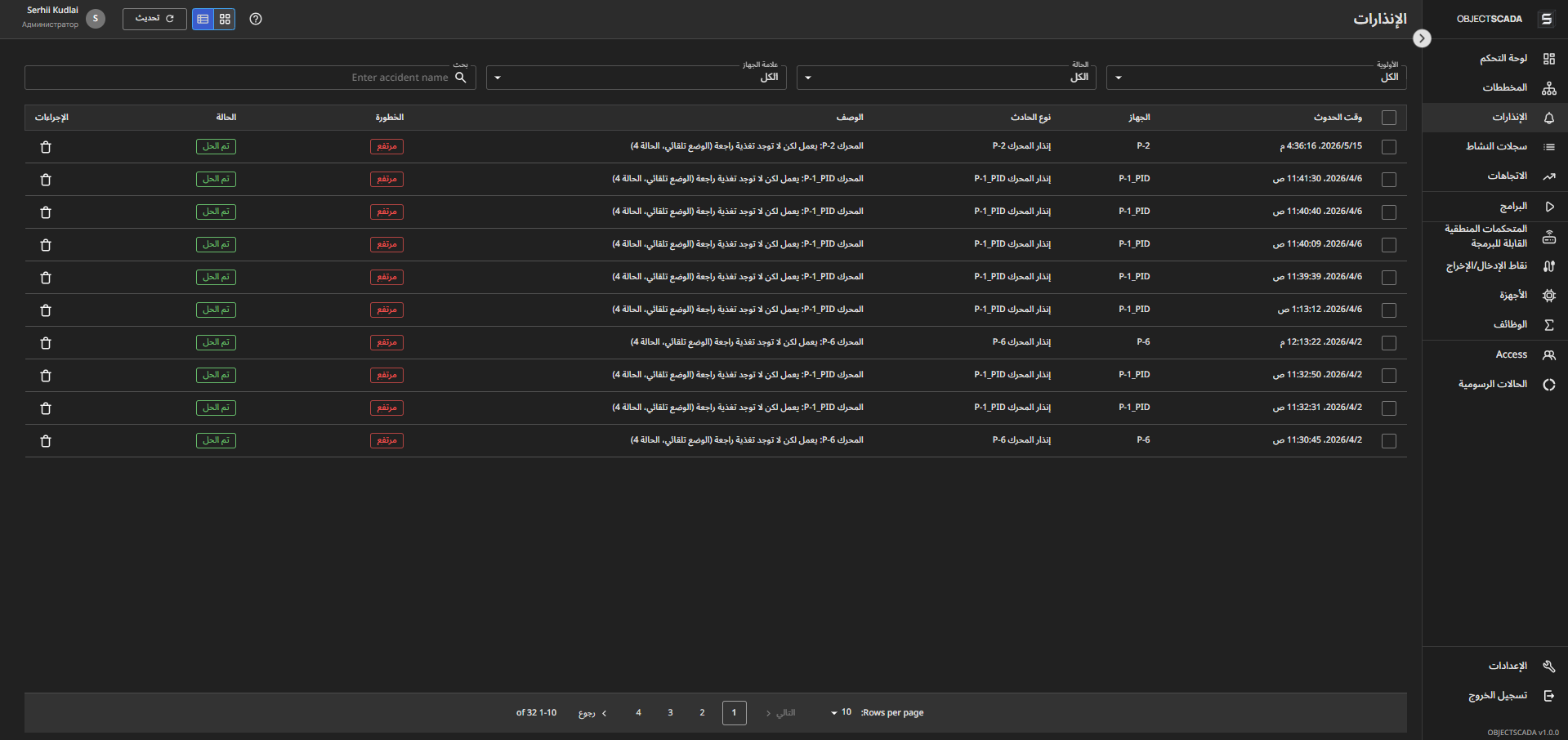The height and width of the screenshot is (740, 1568).
Task: Check the alarm row at 11:32:50
Action: pos(1388,376)
